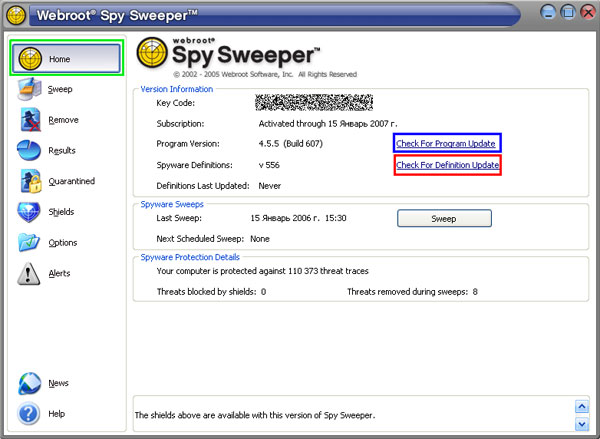Open the Help question mark icon
Viewport: 600px width, 439px height.
click(x=29, y=414)
